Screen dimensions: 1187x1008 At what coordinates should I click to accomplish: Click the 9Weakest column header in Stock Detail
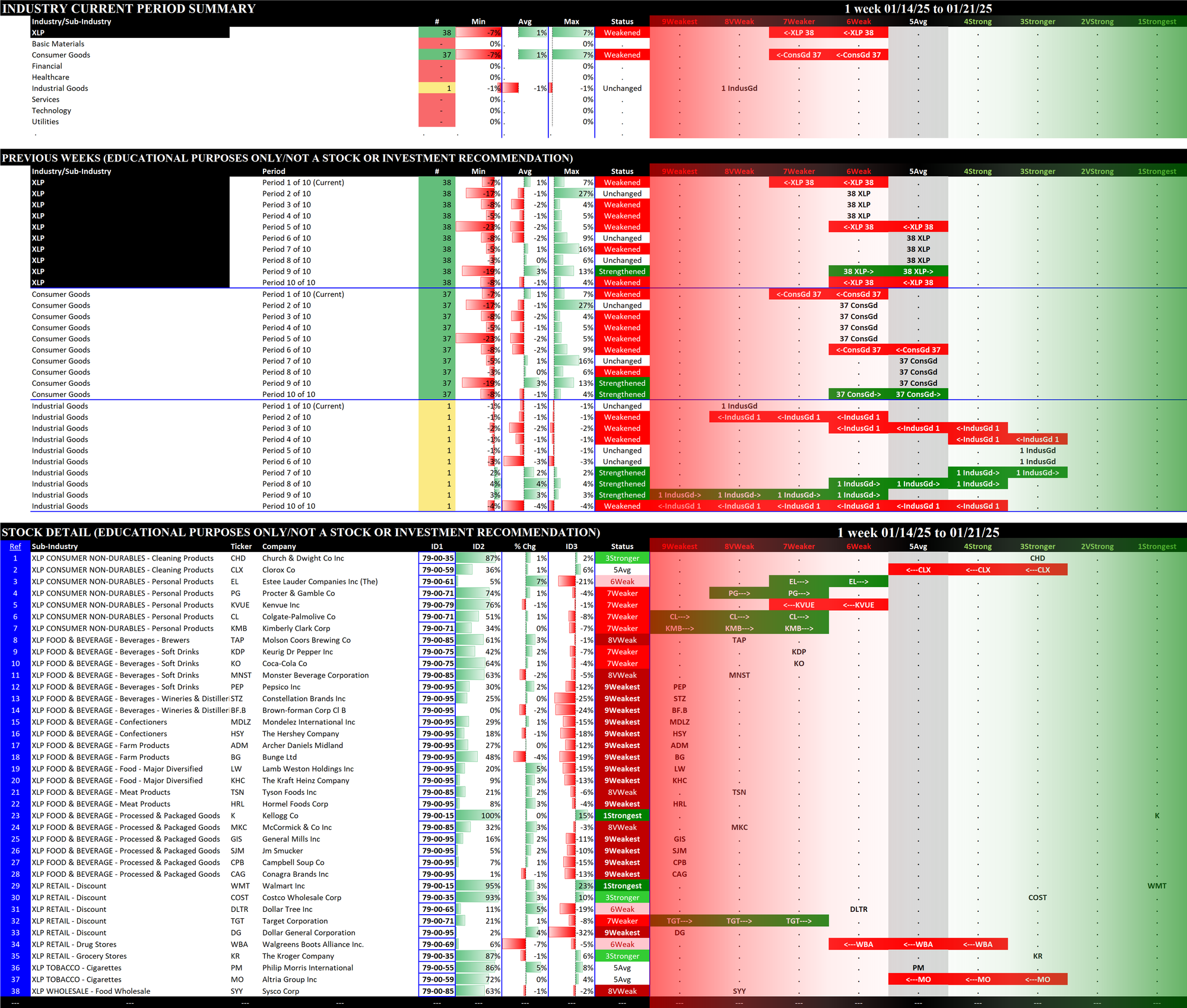tap(680, 547)
